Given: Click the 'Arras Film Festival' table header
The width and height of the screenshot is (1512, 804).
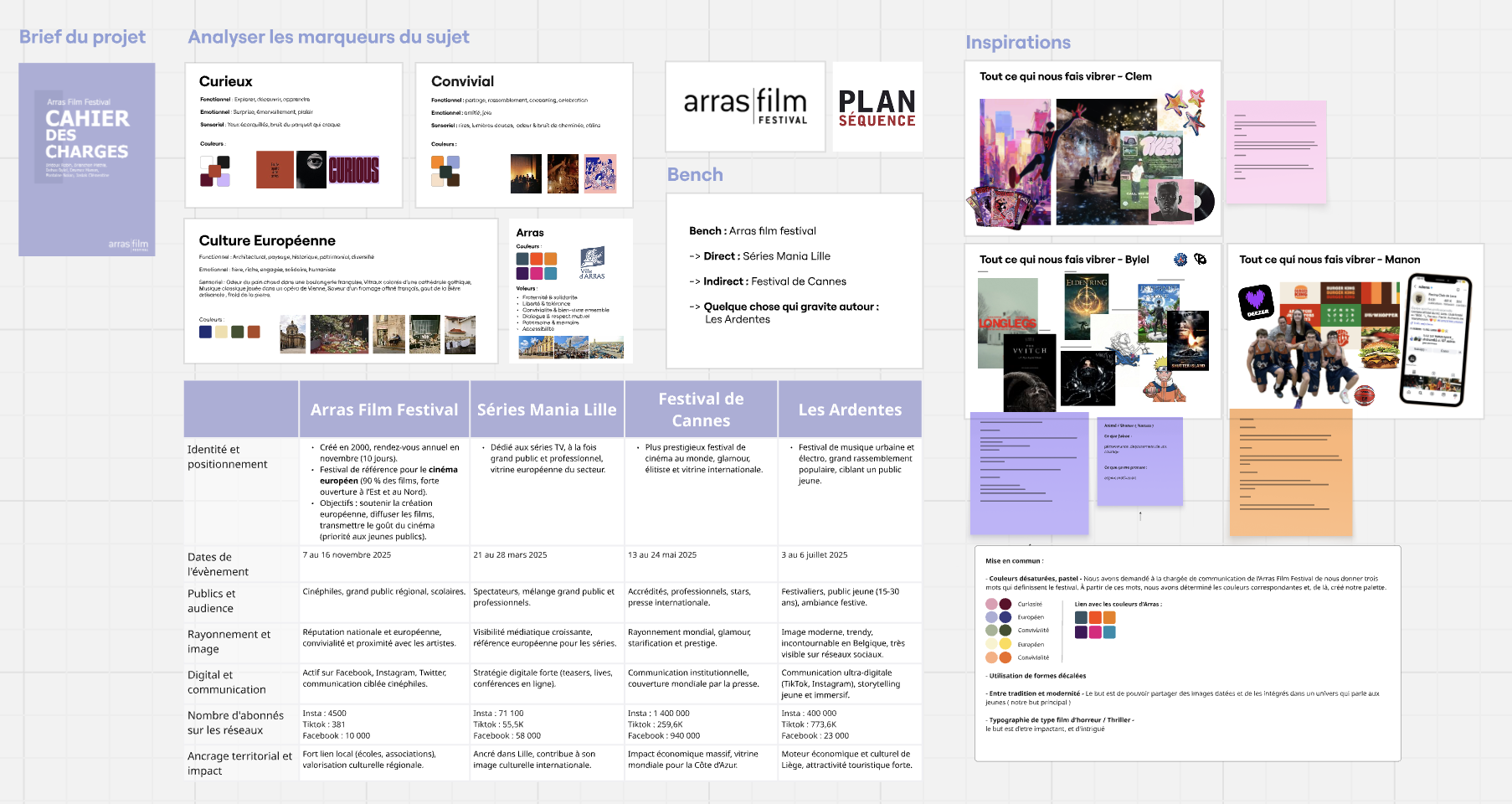Looking at the screenshot, I should tap(384, 410).
